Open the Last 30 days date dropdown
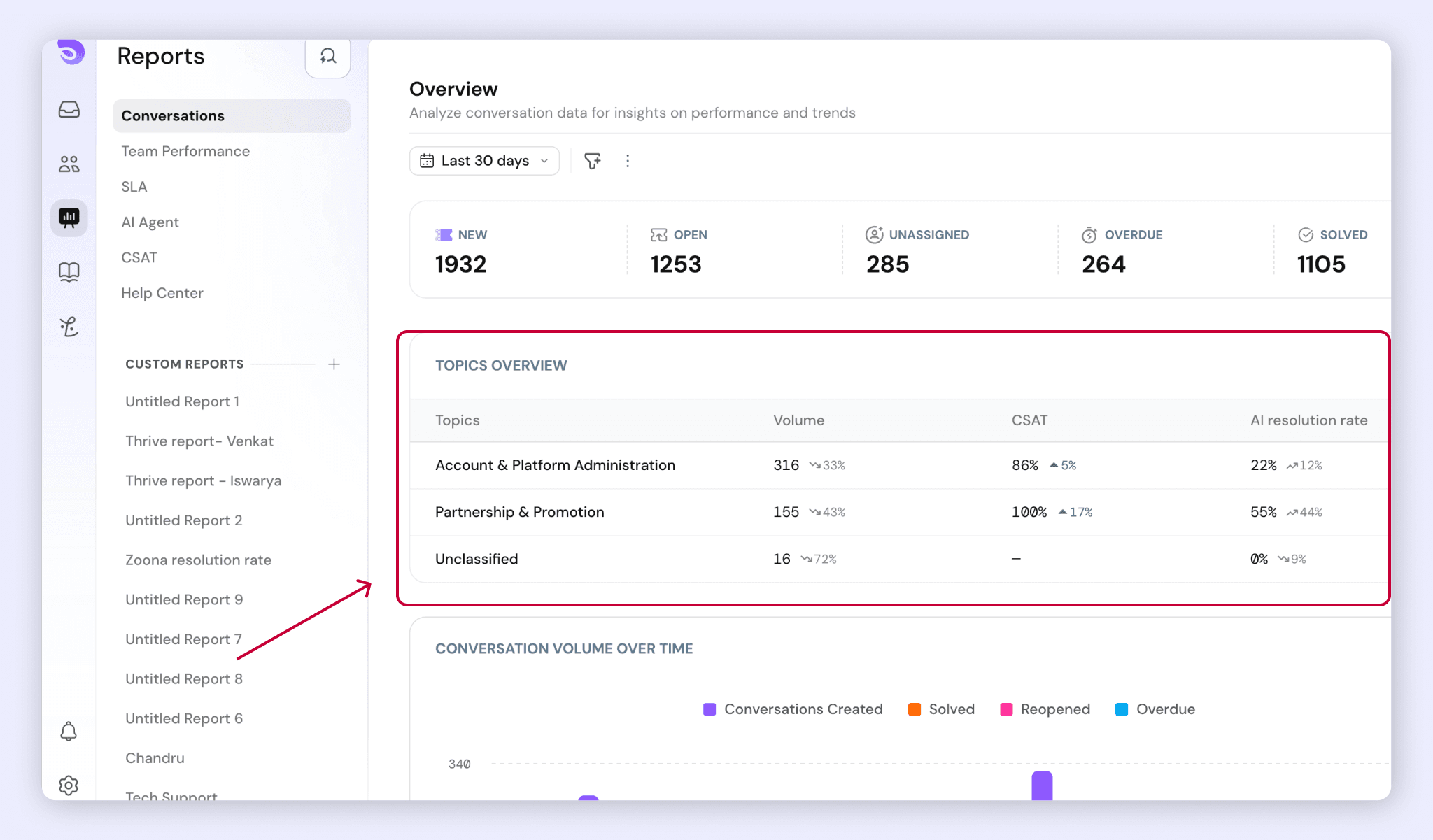 click(484, 161)
